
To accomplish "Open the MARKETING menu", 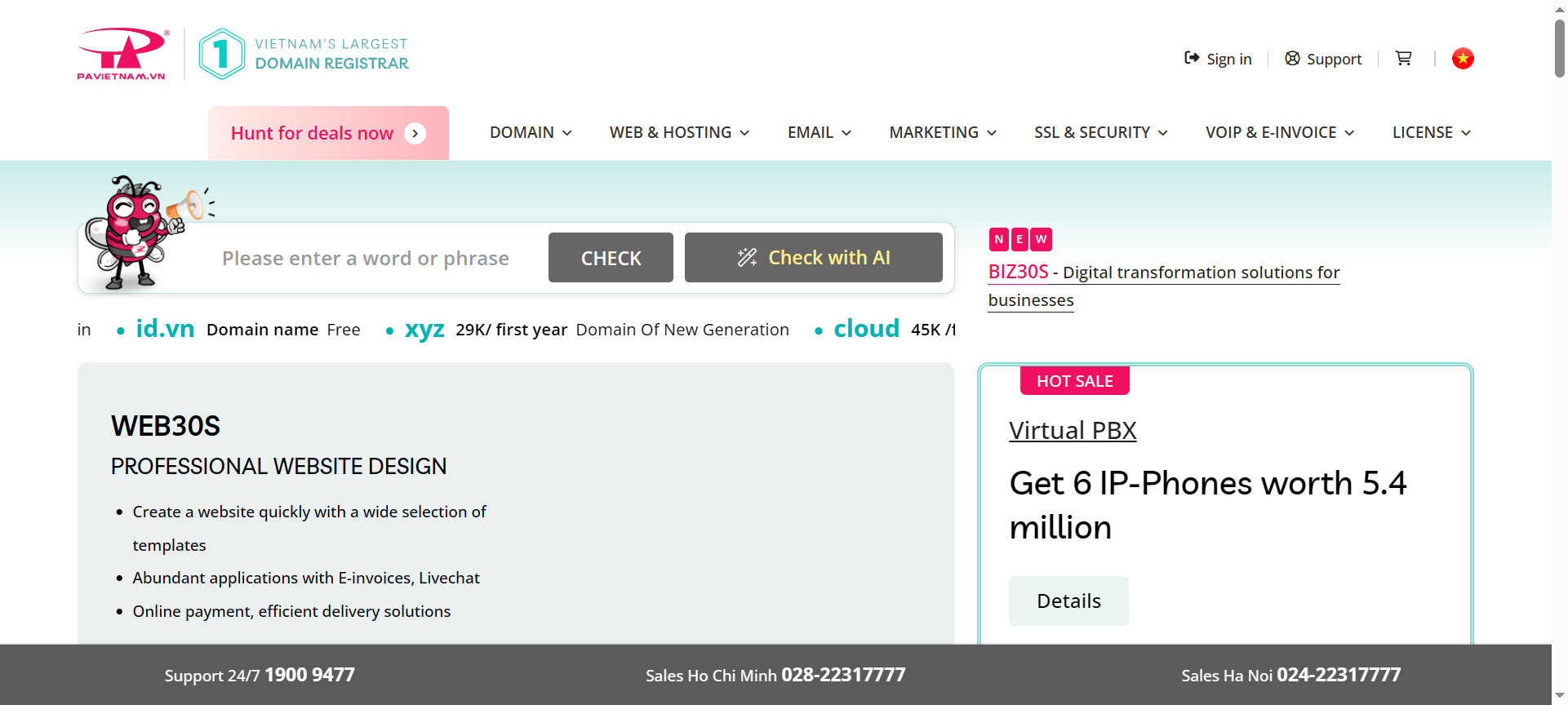I will [x=943, y=132].
